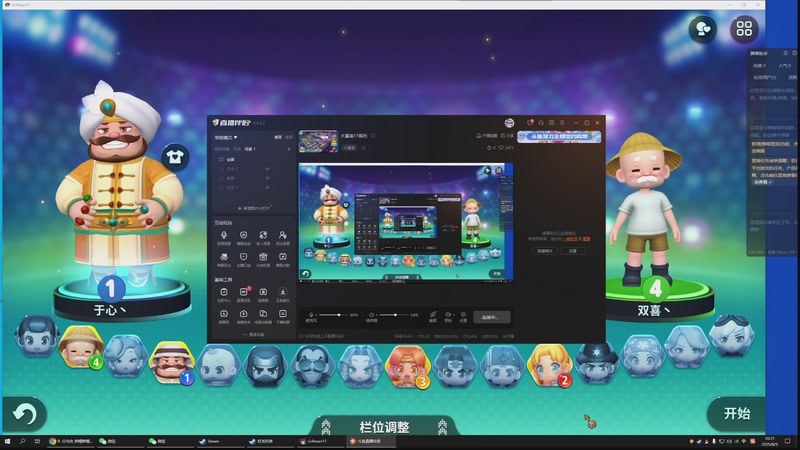Pick the pilot goggles avatar at row end
Viewport: 800px width, 450px height.
732,335
